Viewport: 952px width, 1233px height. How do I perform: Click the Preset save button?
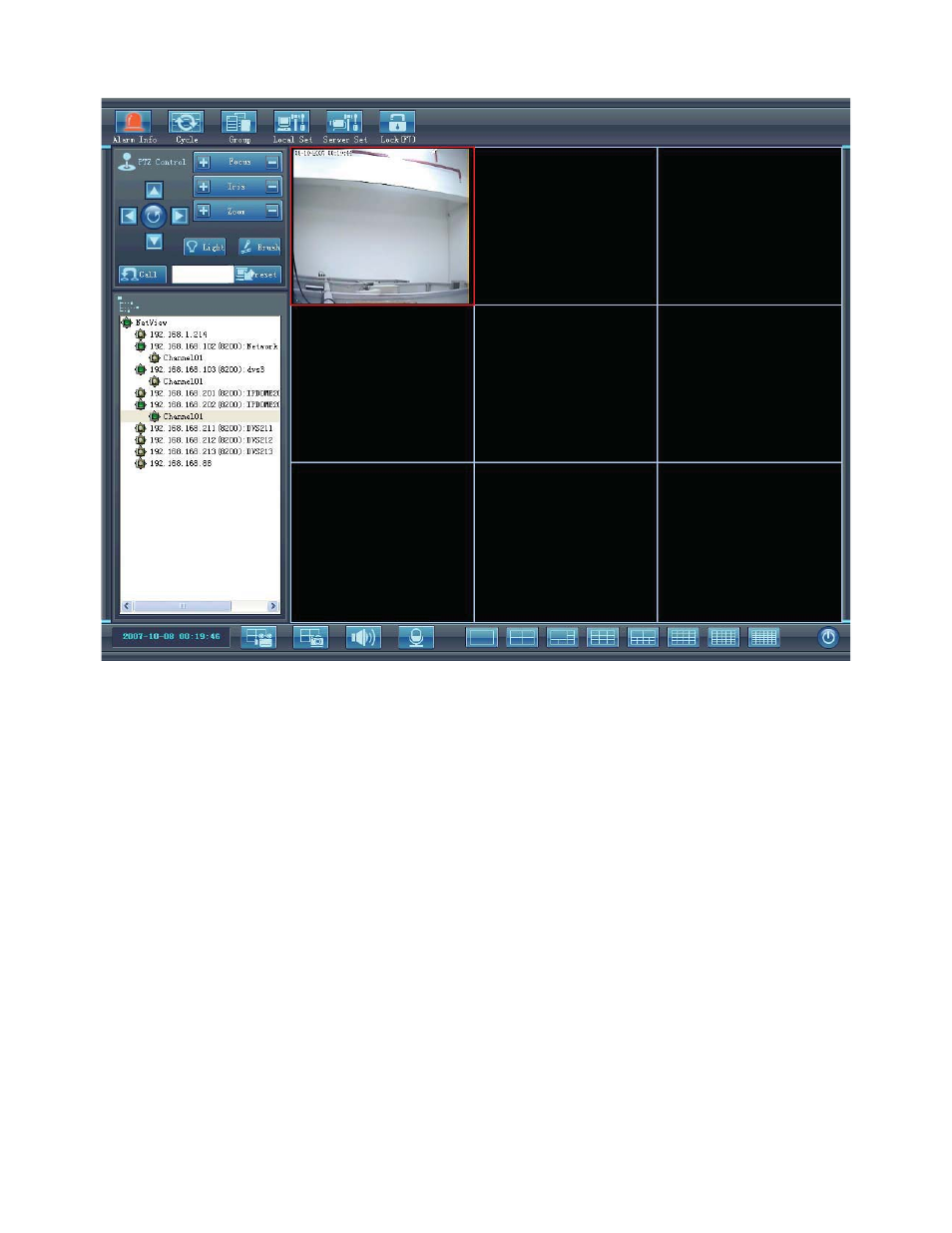click(258, 274)
